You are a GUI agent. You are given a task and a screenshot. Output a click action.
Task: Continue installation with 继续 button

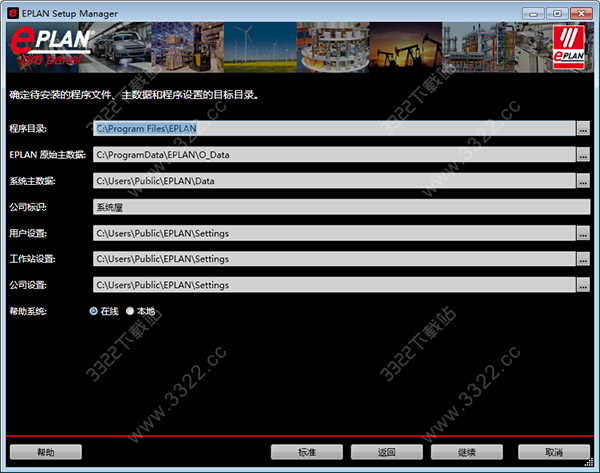(467, 452)
